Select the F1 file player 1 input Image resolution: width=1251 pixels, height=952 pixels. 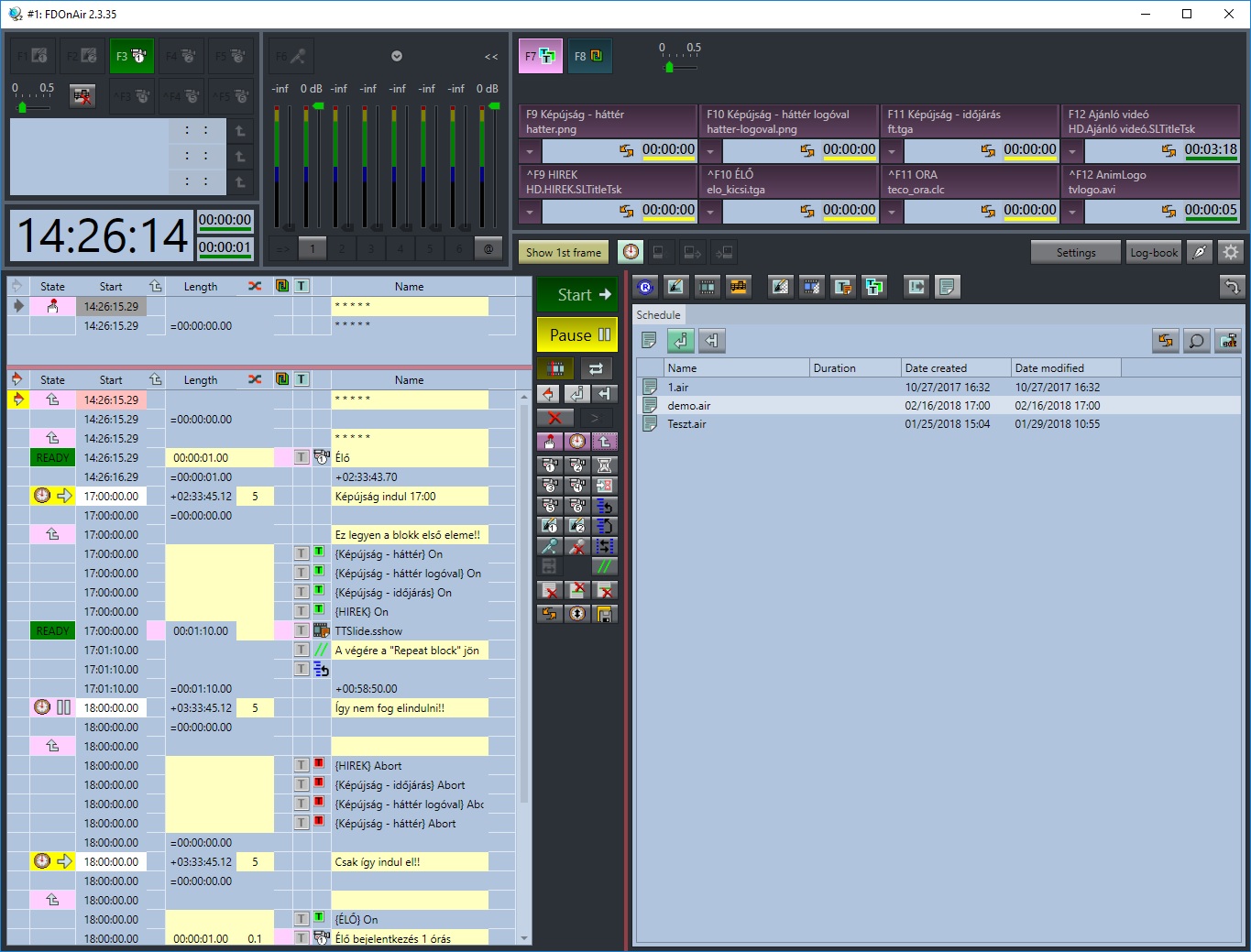[33, 56]
